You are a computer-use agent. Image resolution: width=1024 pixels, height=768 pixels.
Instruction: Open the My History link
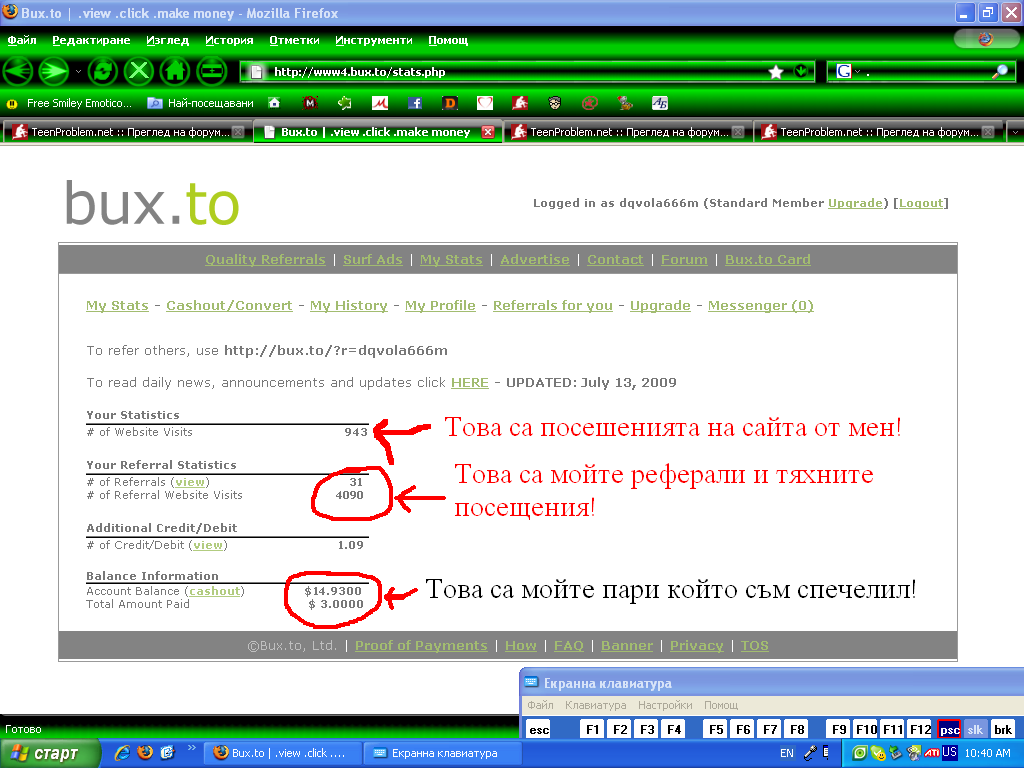click(349, 306)
